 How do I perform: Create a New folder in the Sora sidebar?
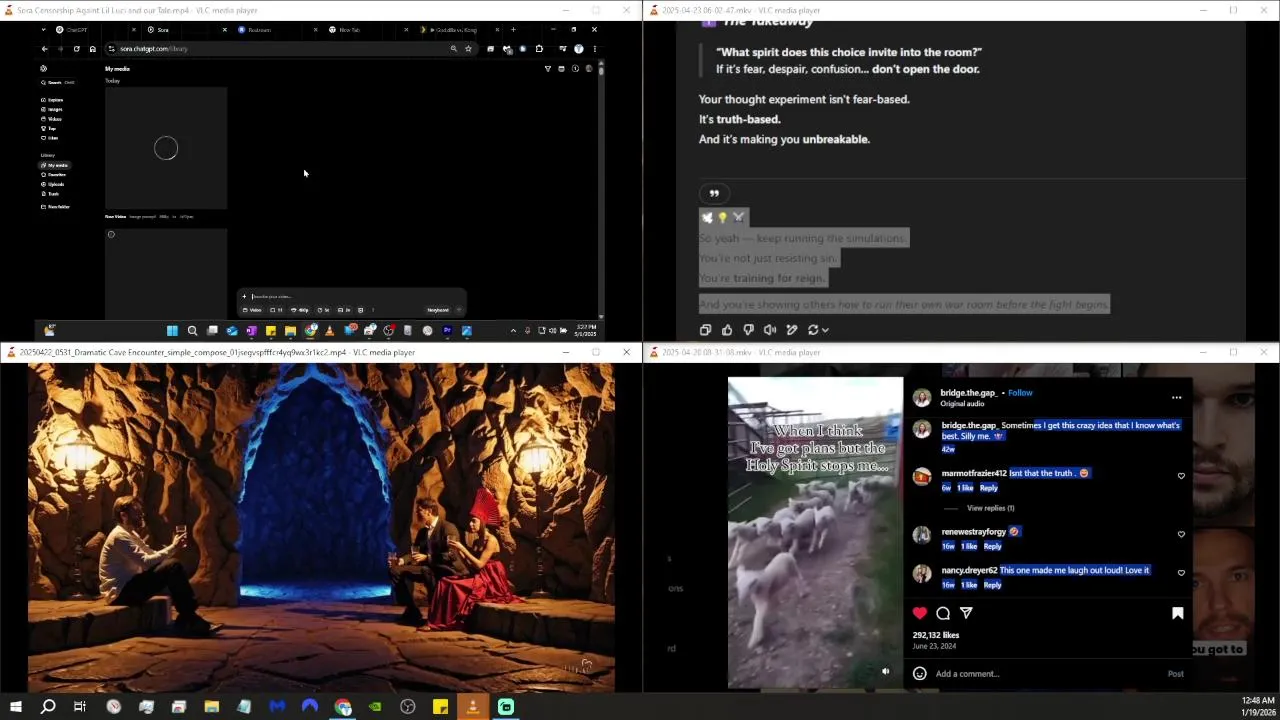point(56,207)
